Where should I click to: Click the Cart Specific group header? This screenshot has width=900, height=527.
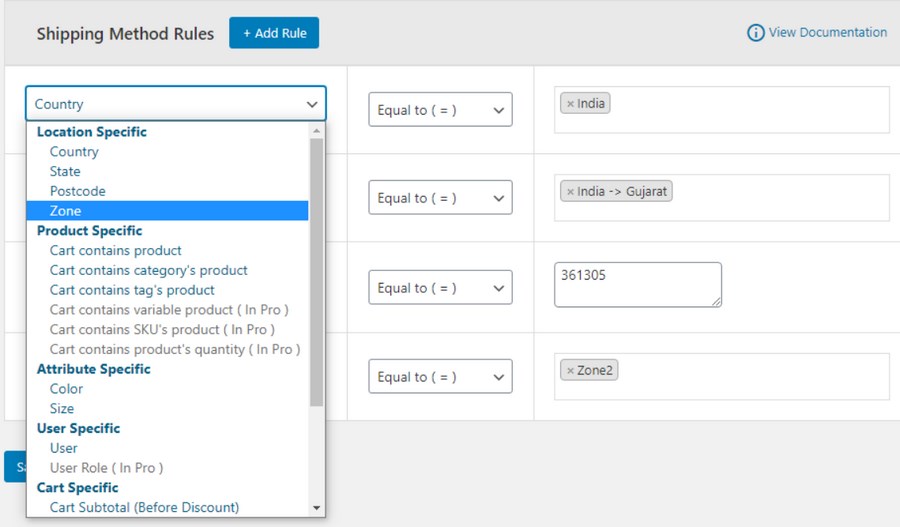[x=77, y=487]
